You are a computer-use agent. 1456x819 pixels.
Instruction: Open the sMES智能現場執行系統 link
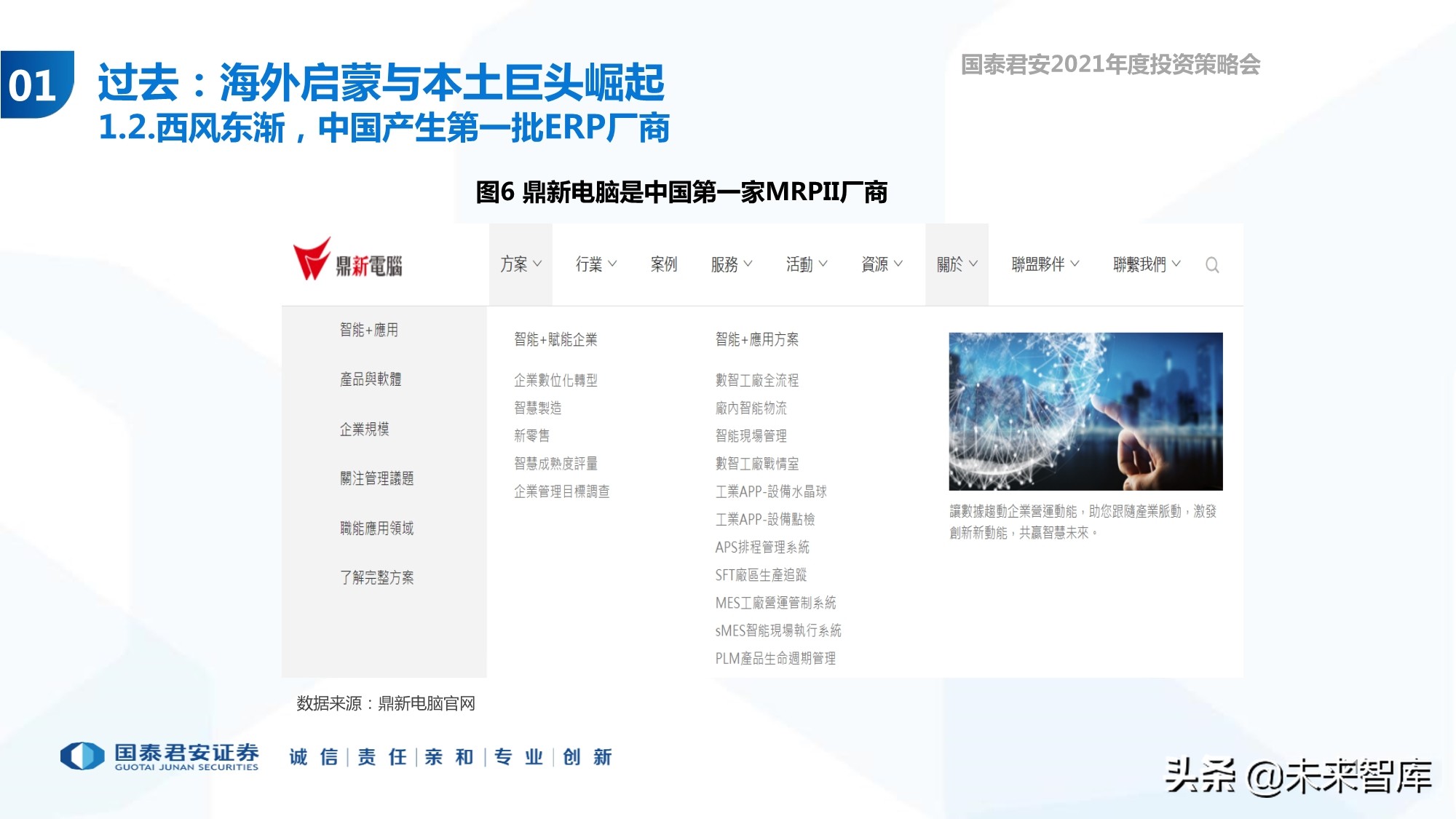pos(778,630)
